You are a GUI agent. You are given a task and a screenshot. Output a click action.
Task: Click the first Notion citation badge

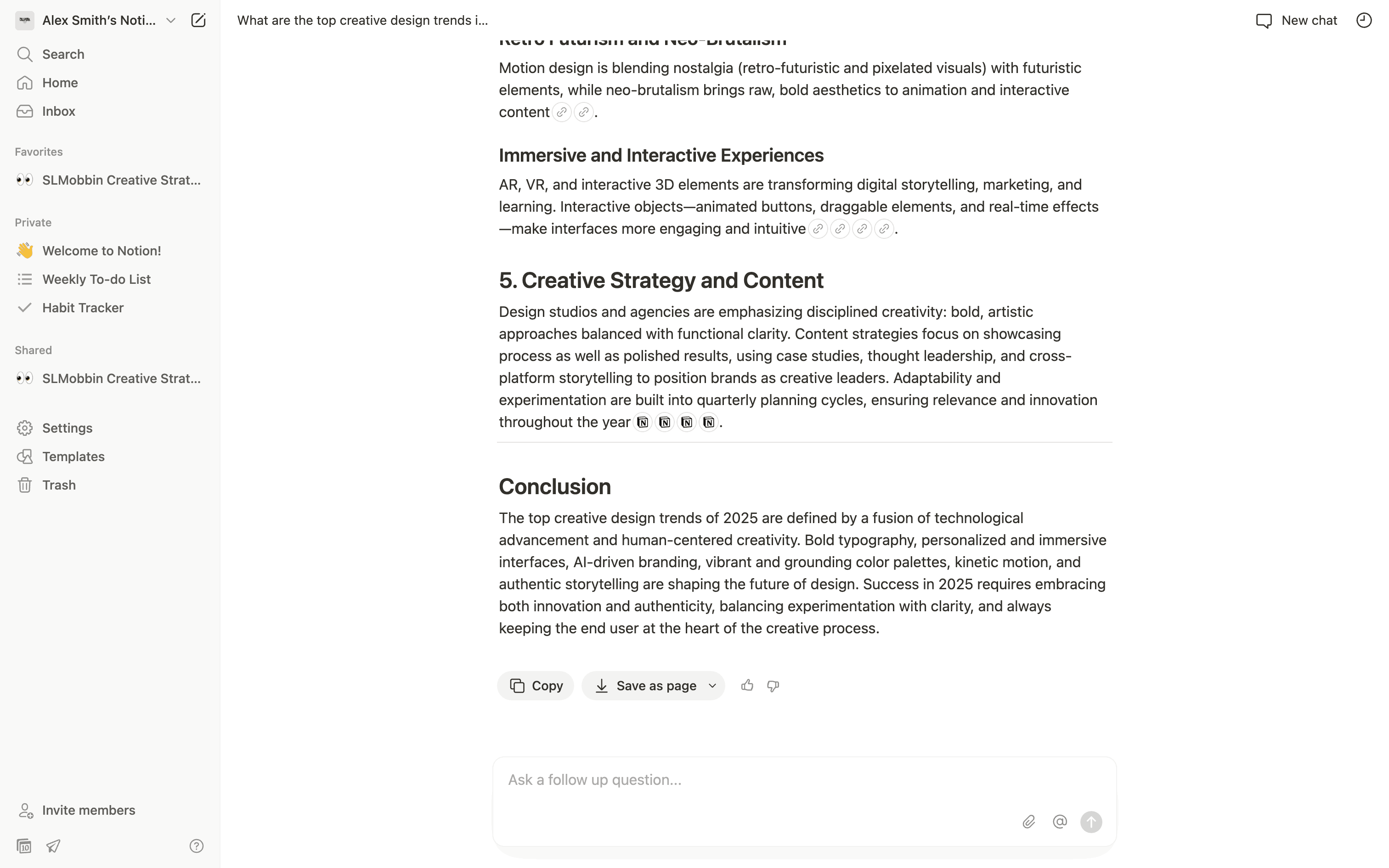click(642, 423)
